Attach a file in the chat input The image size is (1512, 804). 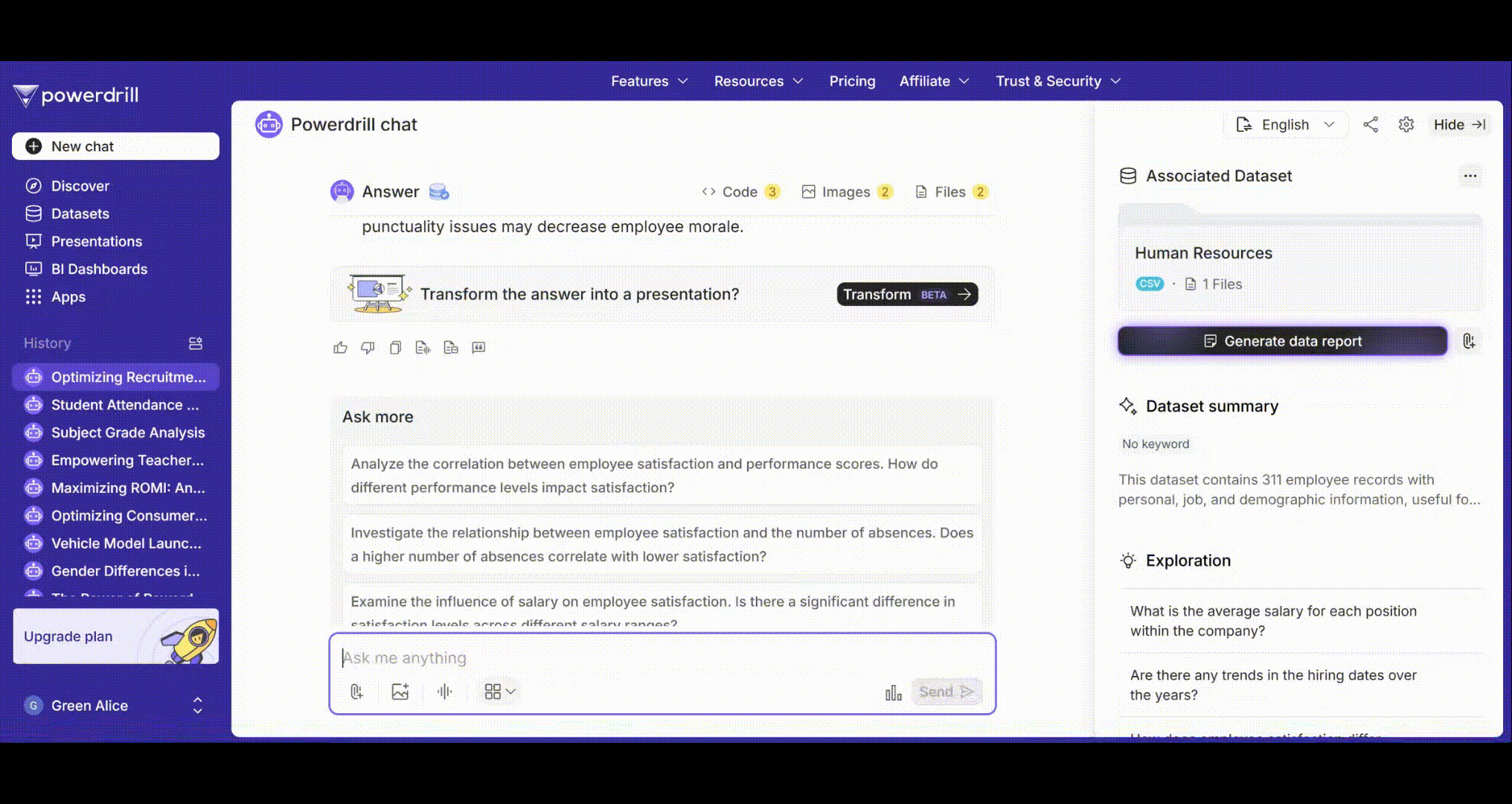click(356, 692)
